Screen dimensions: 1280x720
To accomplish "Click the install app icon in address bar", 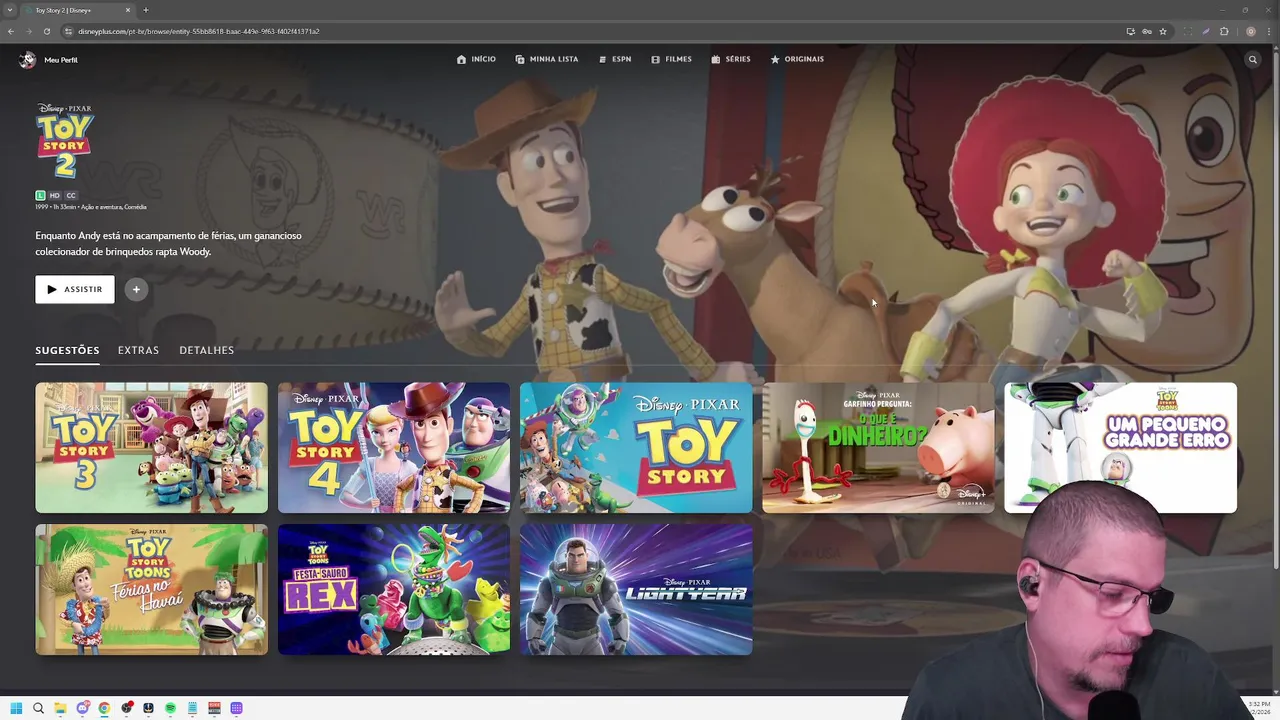I will click(x=1131, y=31).
